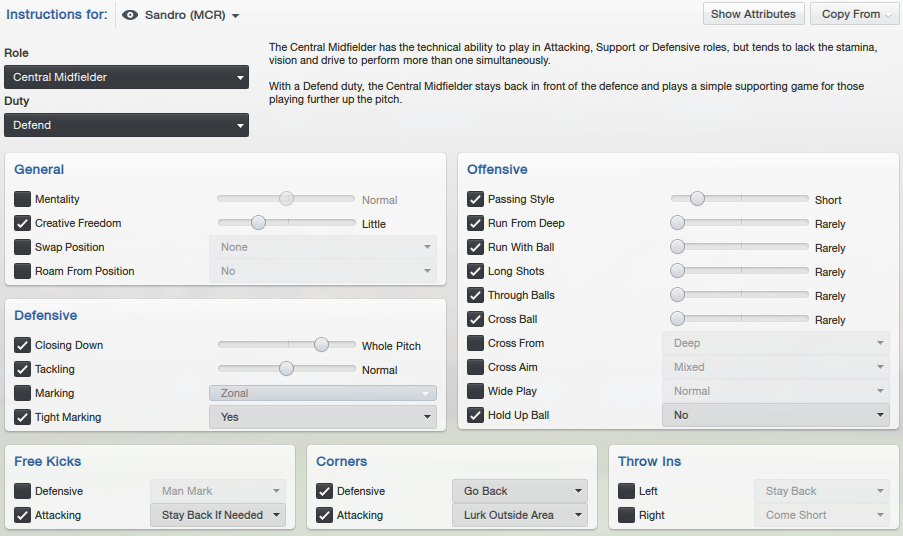Screen dimensions: 903x536
Task: Open the Throw Ins Right Come Short dropdown
Action: [x=822, y=515]
